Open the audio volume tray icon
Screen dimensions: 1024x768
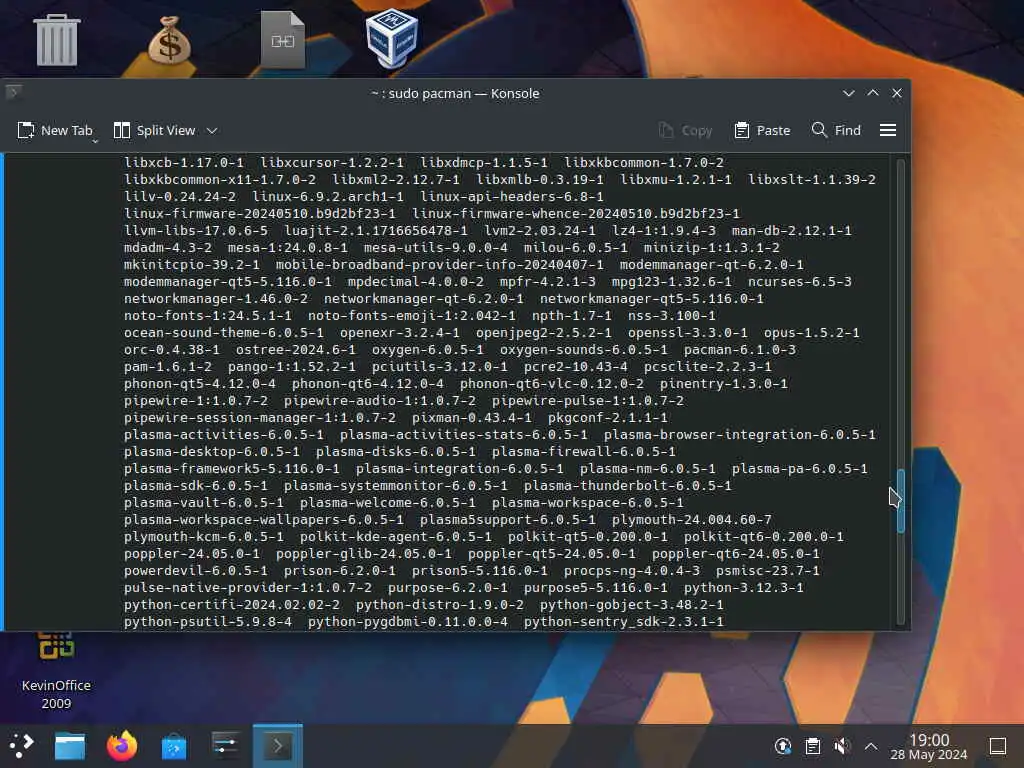pyautogui.click(x=842, y=746)
